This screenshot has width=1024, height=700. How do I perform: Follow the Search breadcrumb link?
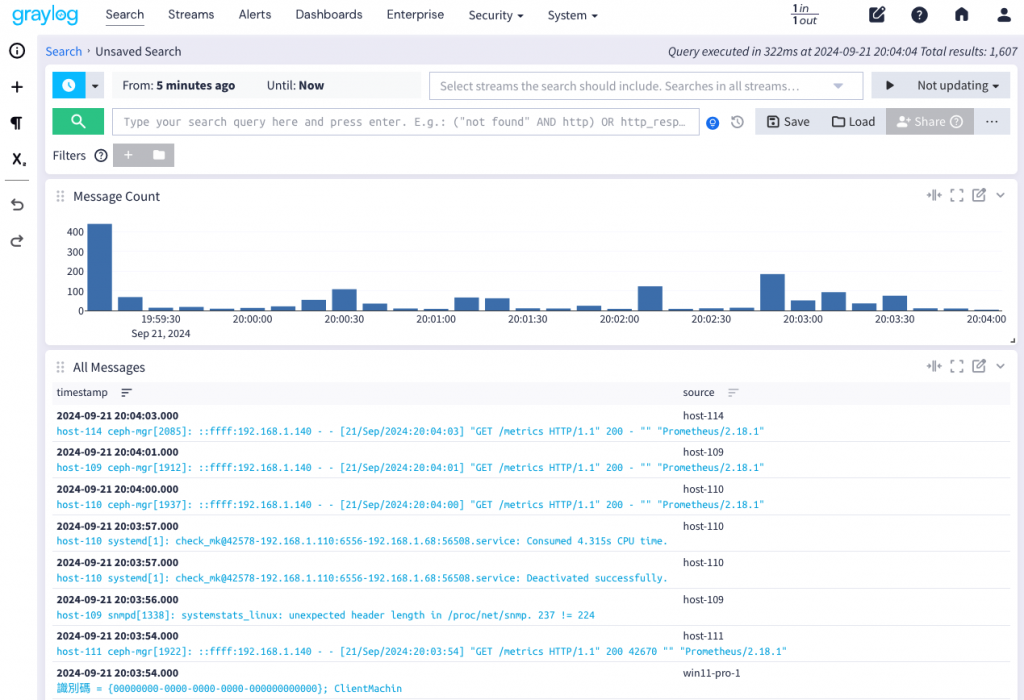pos(63,51)
